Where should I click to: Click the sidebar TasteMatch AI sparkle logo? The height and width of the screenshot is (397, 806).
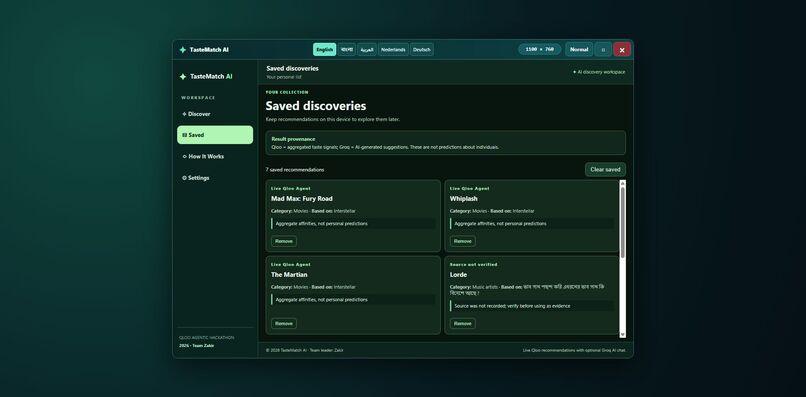(182, 77)
